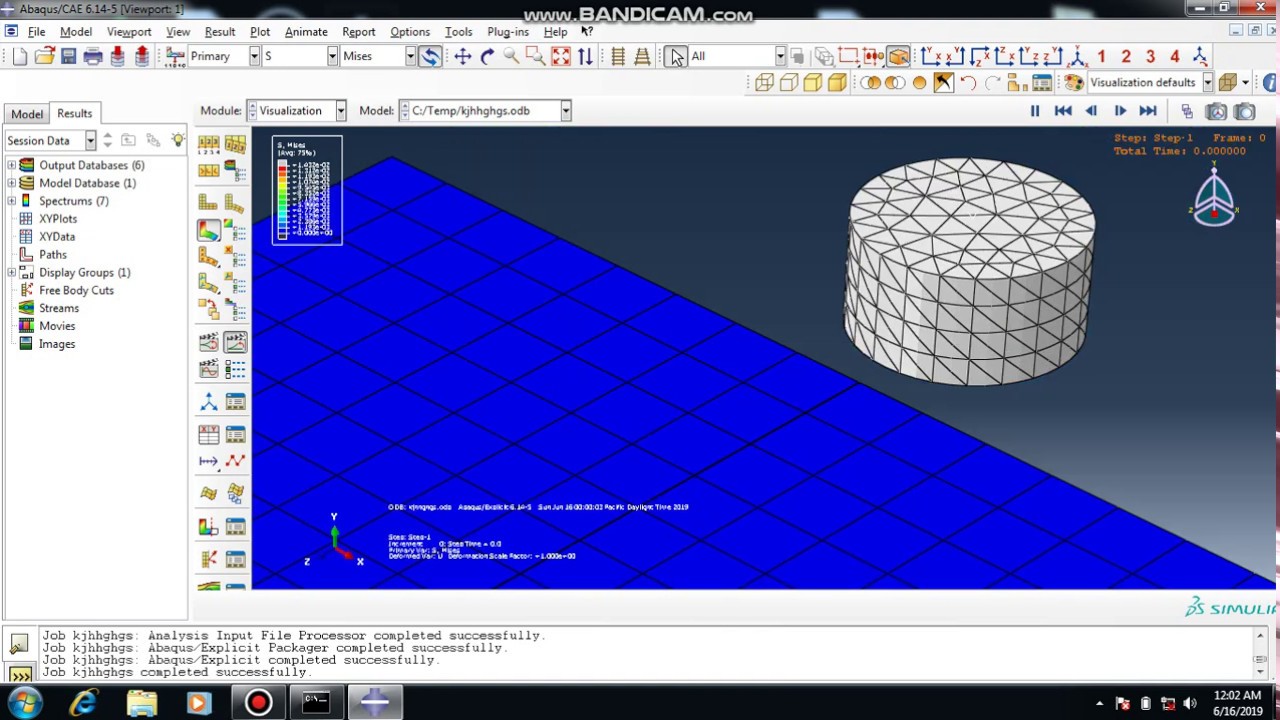
Task: Apply the isometric view icon
Action: 1078,57
